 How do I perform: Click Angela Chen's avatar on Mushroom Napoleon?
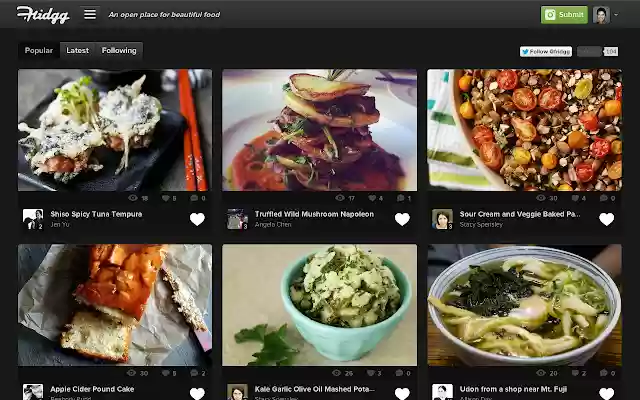[238, 219]
